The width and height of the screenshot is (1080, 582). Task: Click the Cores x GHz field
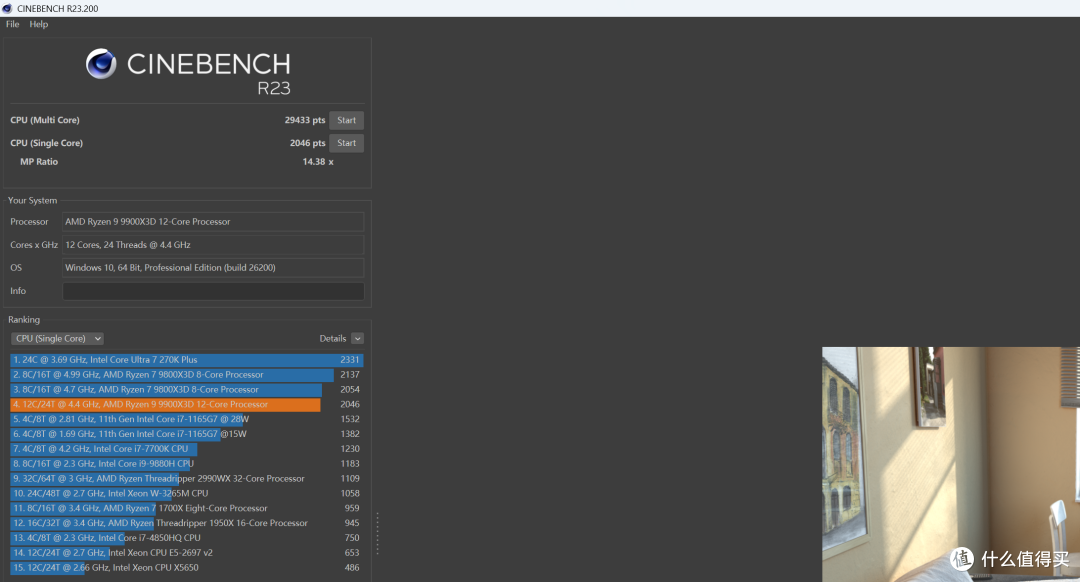[213, 245]
